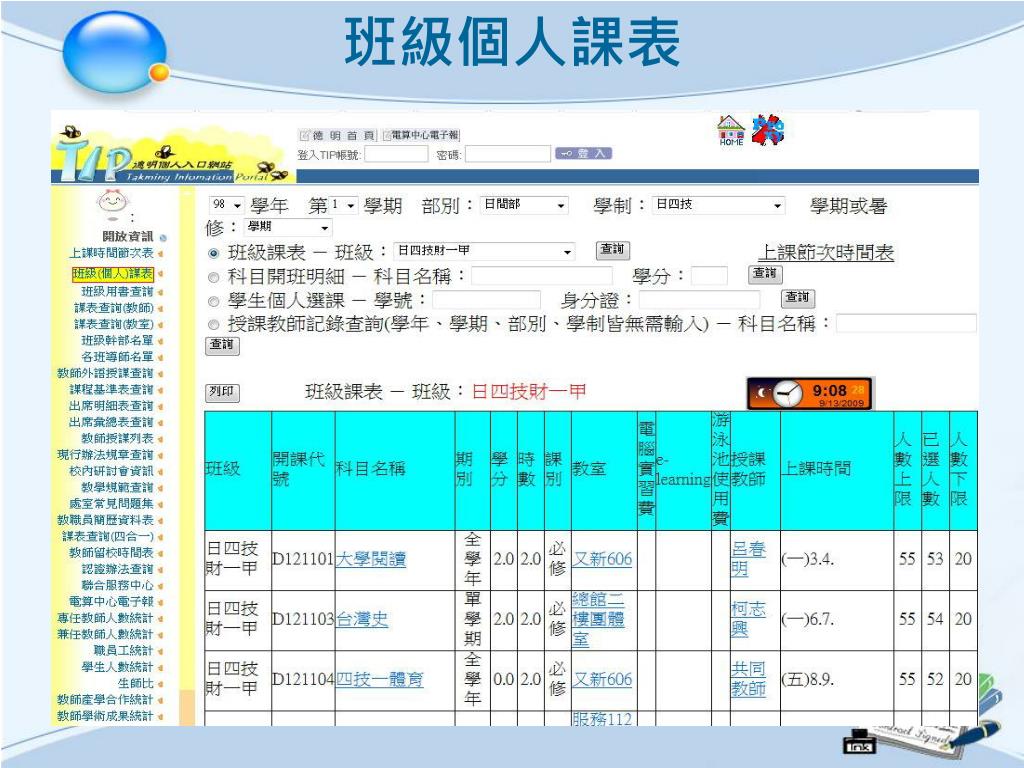The height and width of the screenshot is (768, 1024).
Task: Open 各班導師名單 in the sidebar
Action: (x=117, y=357)
